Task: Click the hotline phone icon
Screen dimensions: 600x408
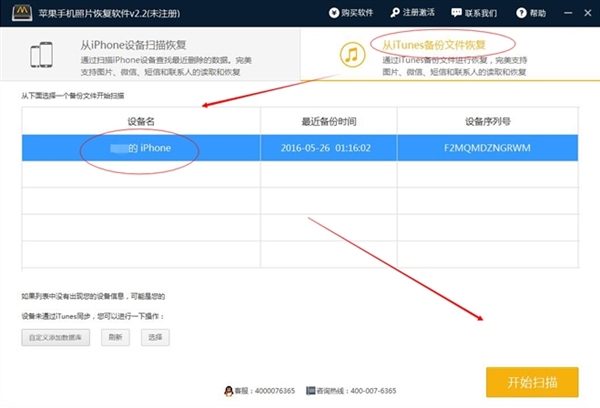Action: [x=310, y=391]
